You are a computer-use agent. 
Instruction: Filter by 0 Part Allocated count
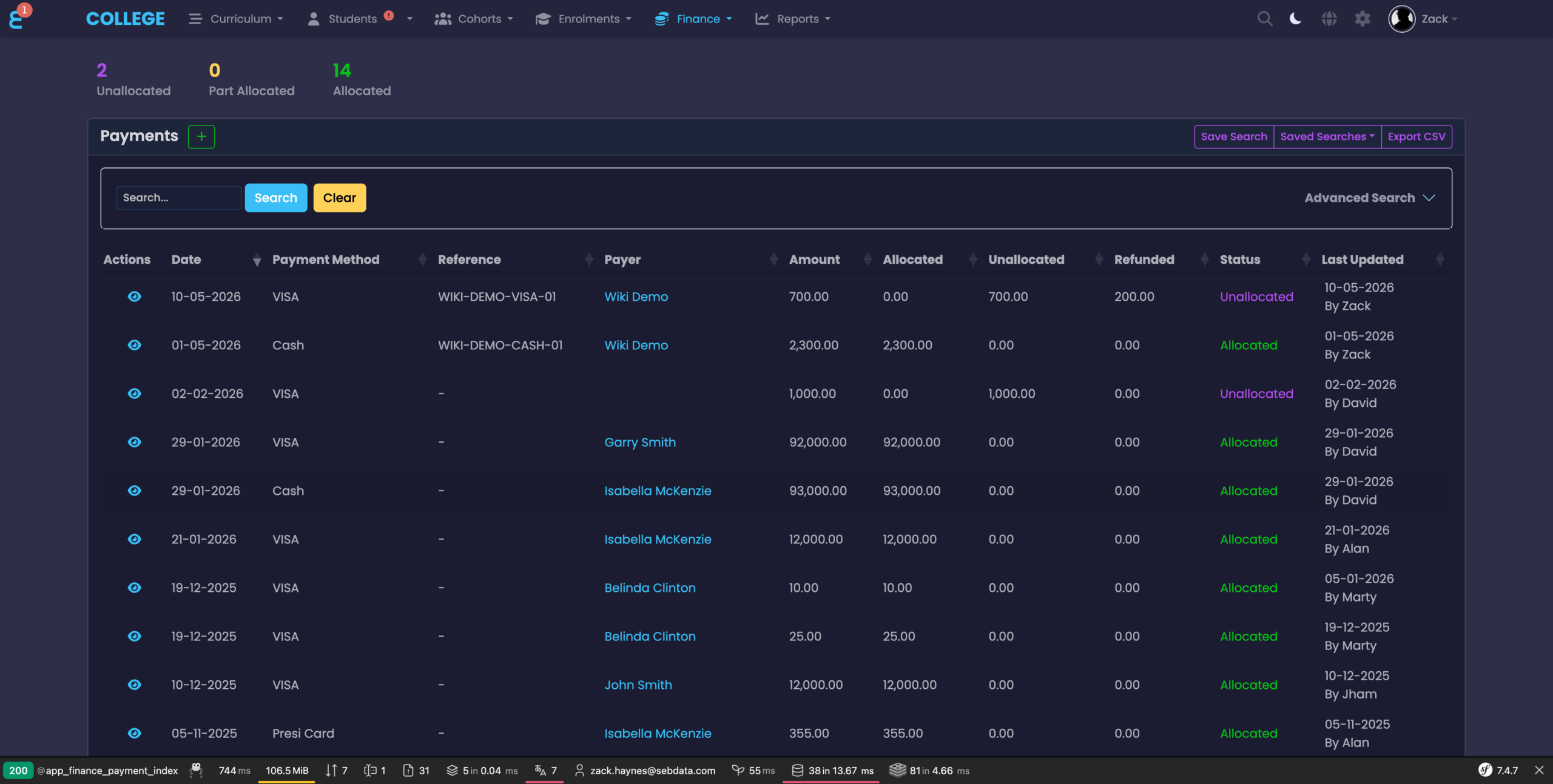click(x=252, y=79)
